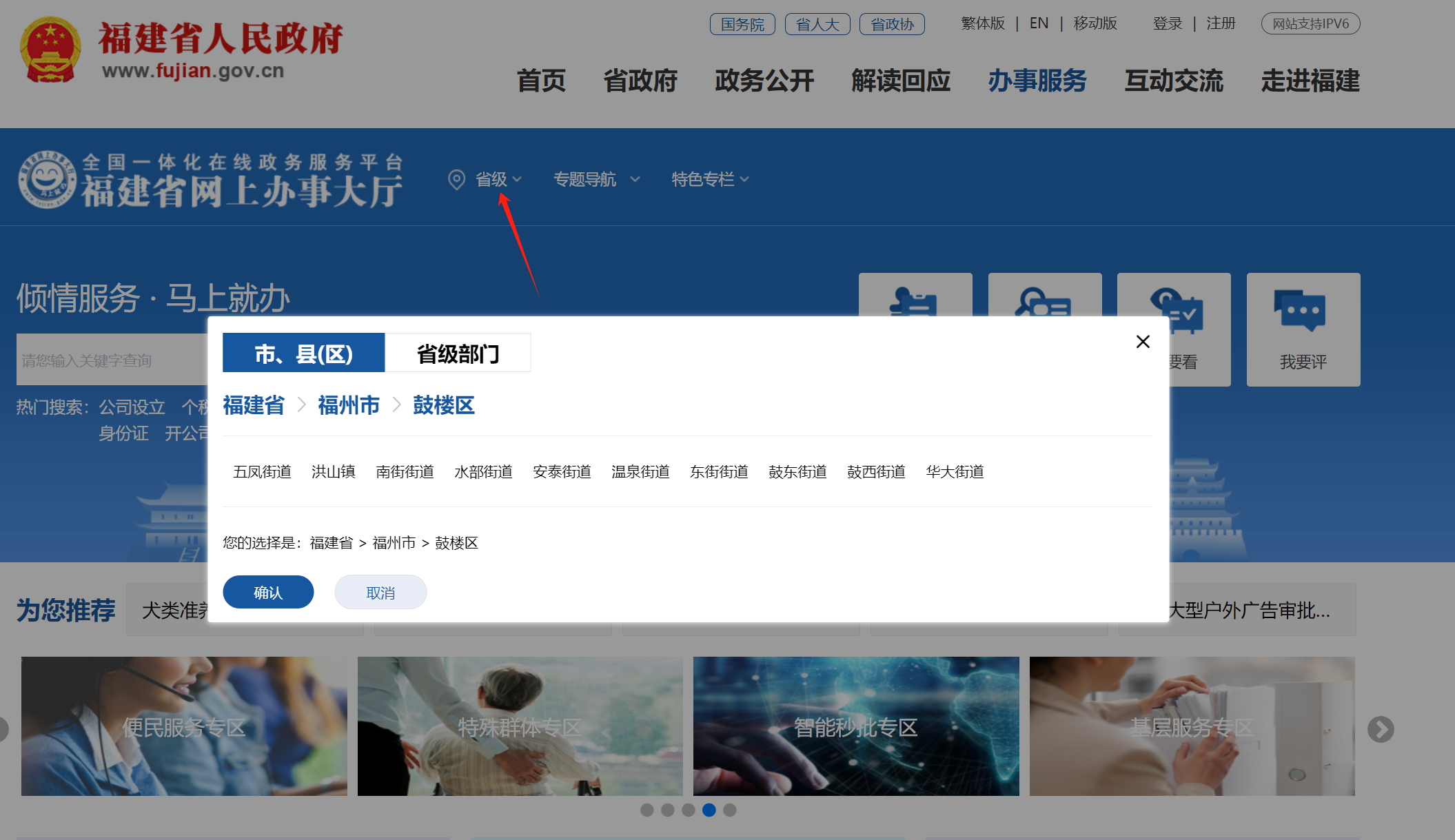The height and width of the screenshot is (840, 1455).
Task: Click the location pin icon beside 省级
Action: (456, 180)
